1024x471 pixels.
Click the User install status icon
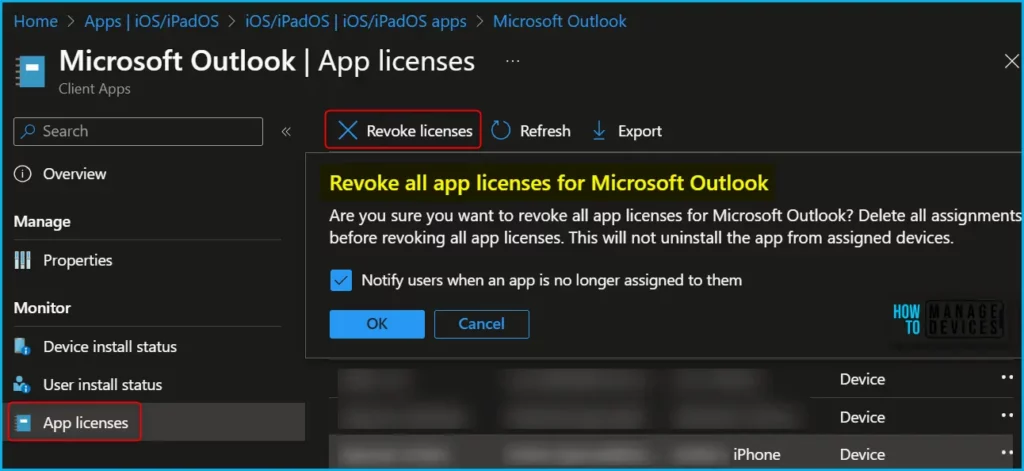(x=22, y=385)
